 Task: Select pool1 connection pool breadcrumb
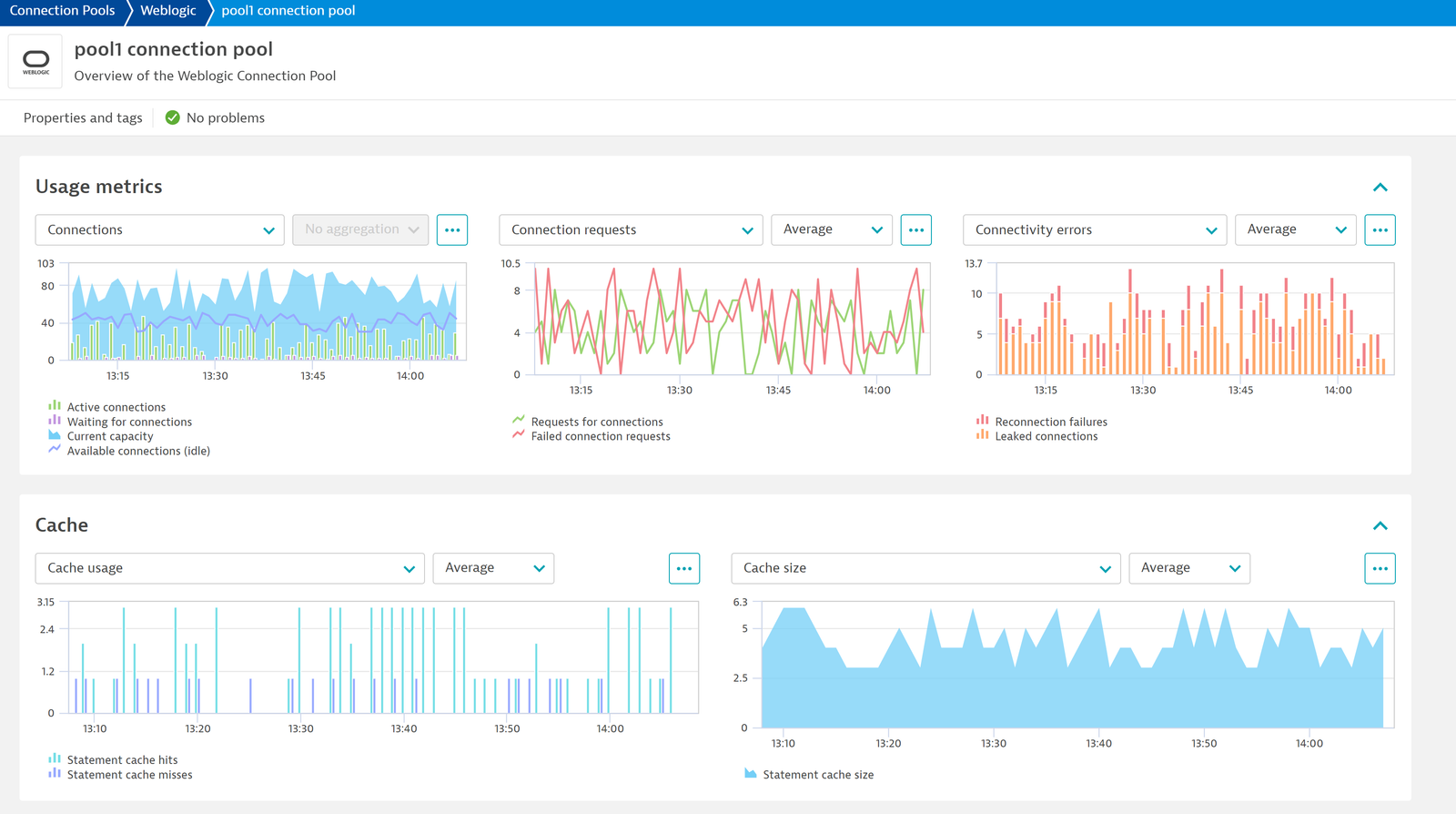[x=288, y=11]
